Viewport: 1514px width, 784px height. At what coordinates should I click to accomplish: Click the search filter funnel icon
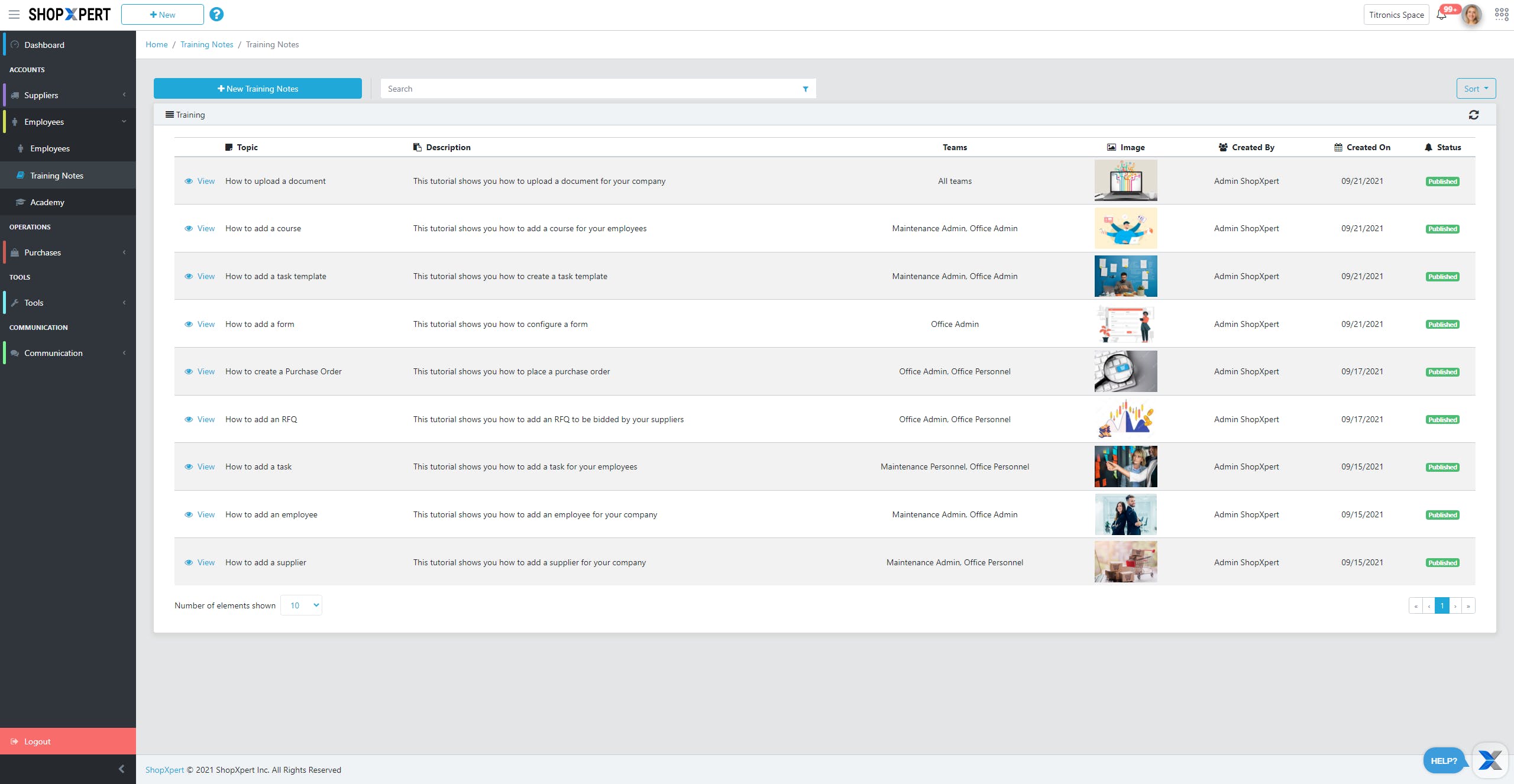click(805, 89)
